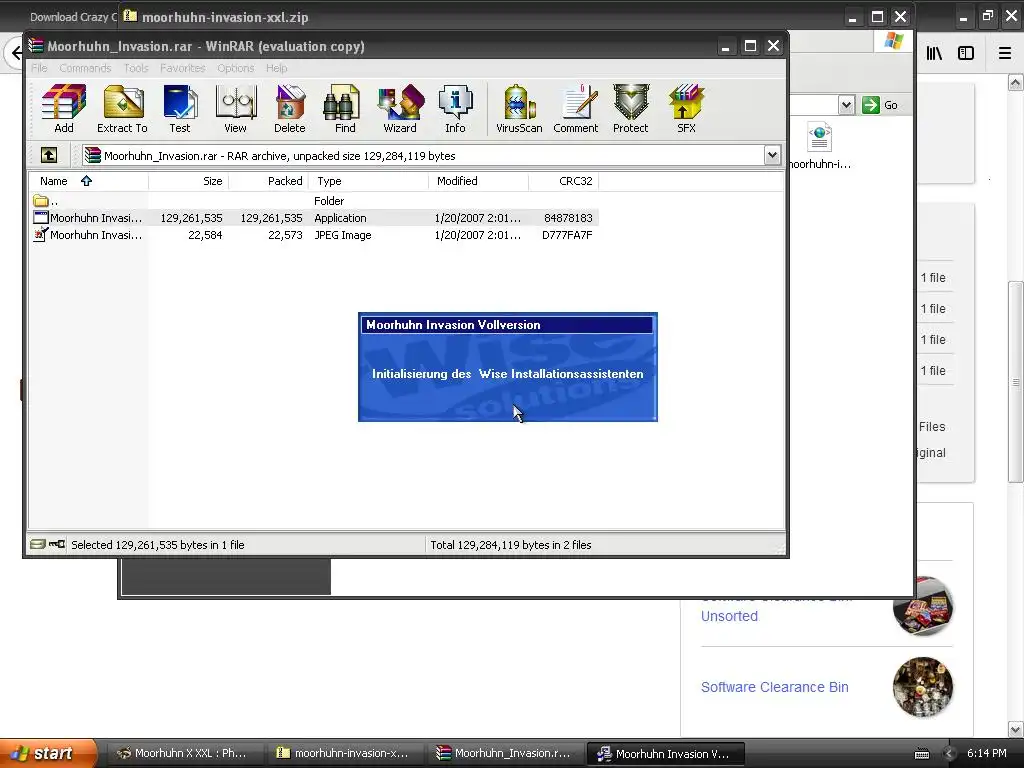Click the 'Application' type cell
This screenshot has height=768, width=1024.
340,217
